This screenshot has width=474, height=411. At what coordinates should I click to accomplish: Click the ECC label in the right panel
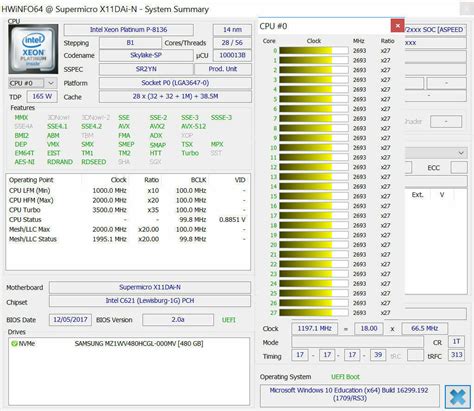coord(433,168)
